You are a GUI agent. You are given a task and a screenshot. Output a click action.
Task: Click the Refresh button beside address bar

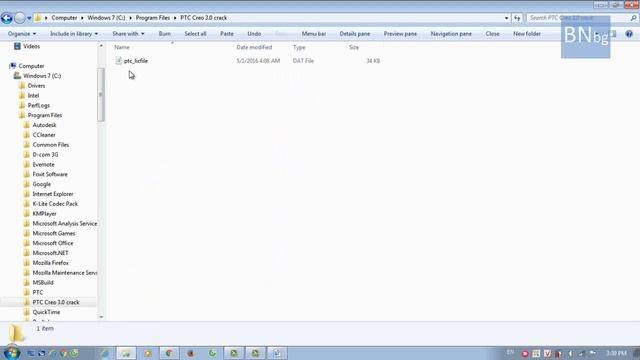[x=517, y=18]
